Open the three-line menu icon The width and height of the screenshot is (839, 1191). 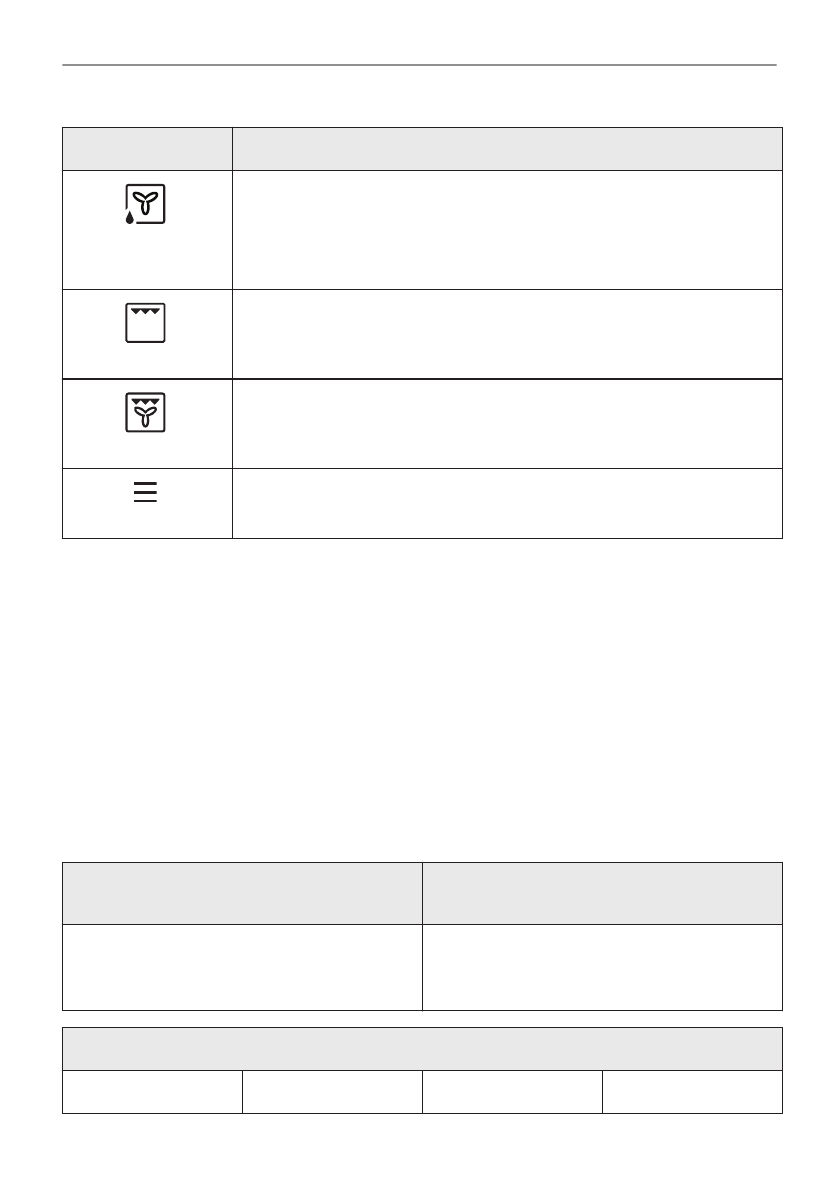(146, 493)
